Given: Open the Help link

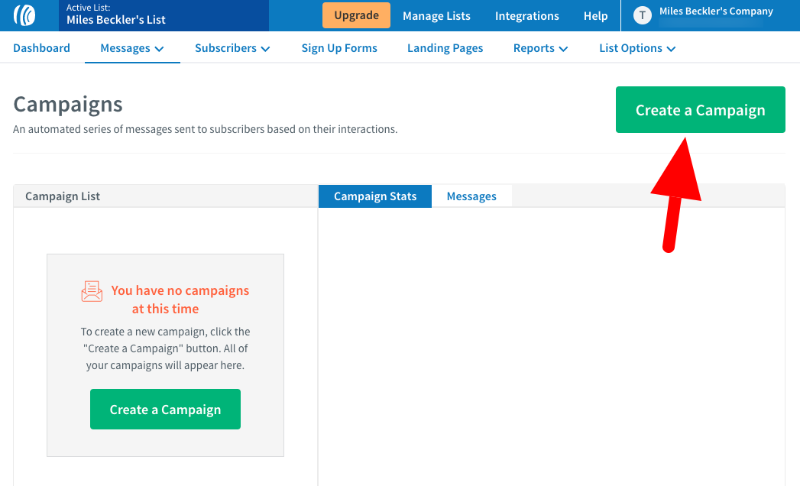Looking at the screenshot, I should pyautogui.click(x=595, y=16).
